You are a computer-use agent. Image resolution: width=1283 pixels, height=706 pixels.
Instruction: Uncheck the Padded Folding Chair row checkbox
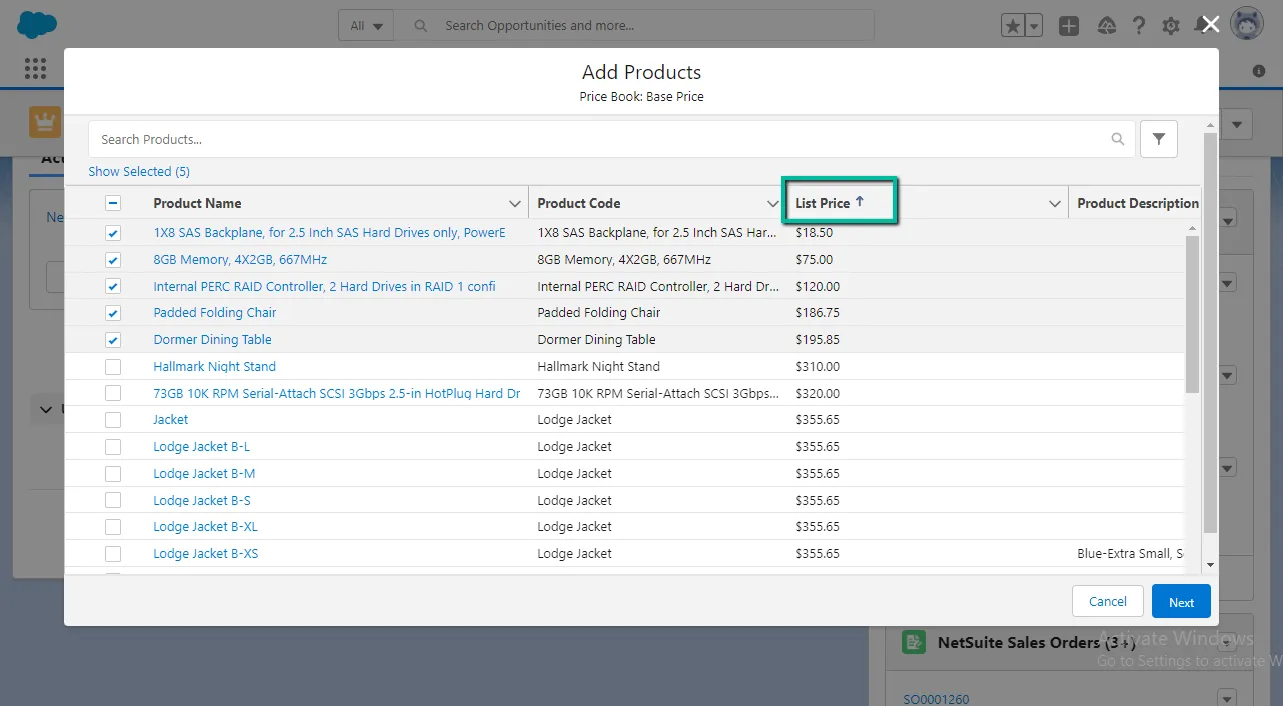[x=113, y=313]
